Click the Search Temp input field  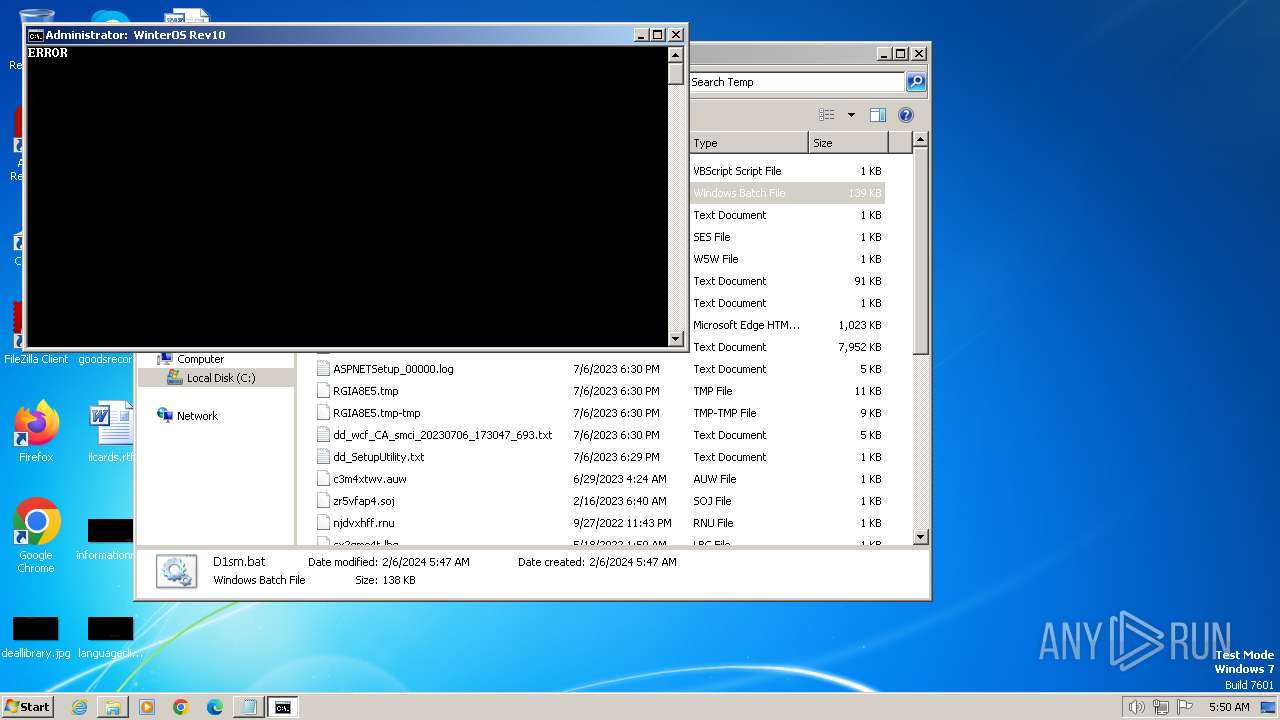coord(796,82)
